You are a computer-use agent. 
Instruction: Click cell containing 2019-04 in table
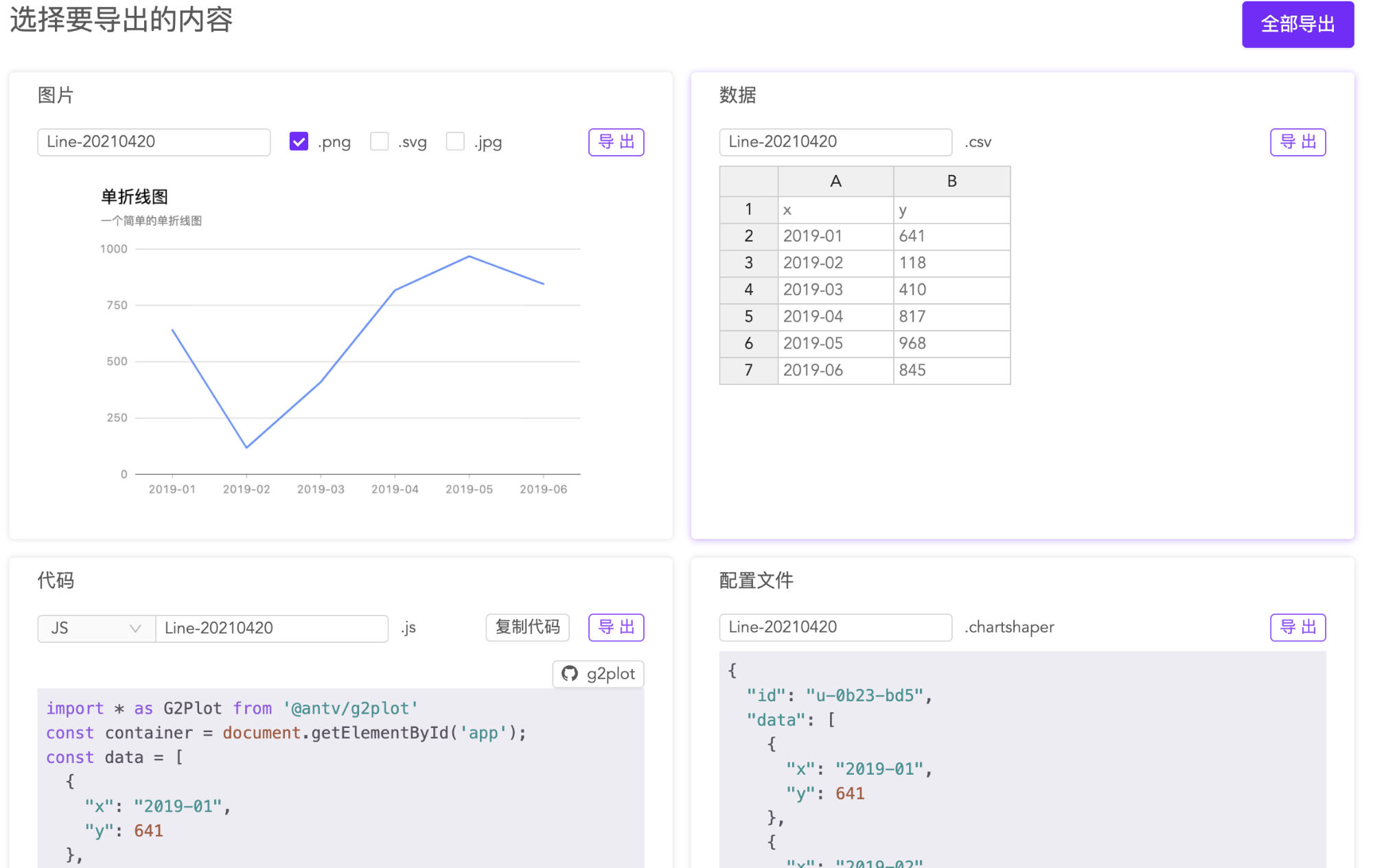835,316
